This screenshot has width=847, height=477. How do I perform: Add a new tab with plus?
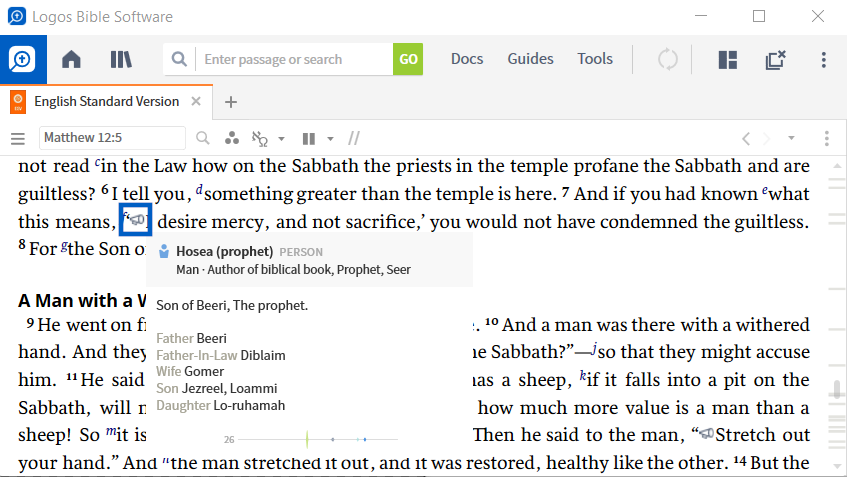[x=231, y=102]
